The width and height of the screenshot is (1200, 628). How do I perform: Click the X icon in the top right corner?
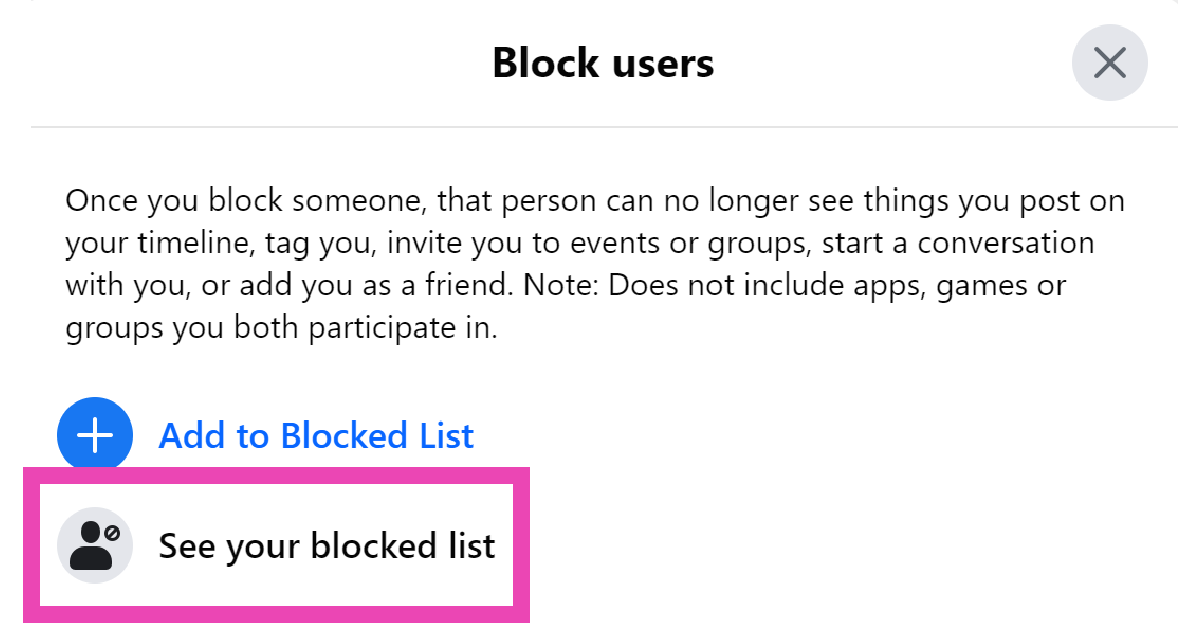1109,63
